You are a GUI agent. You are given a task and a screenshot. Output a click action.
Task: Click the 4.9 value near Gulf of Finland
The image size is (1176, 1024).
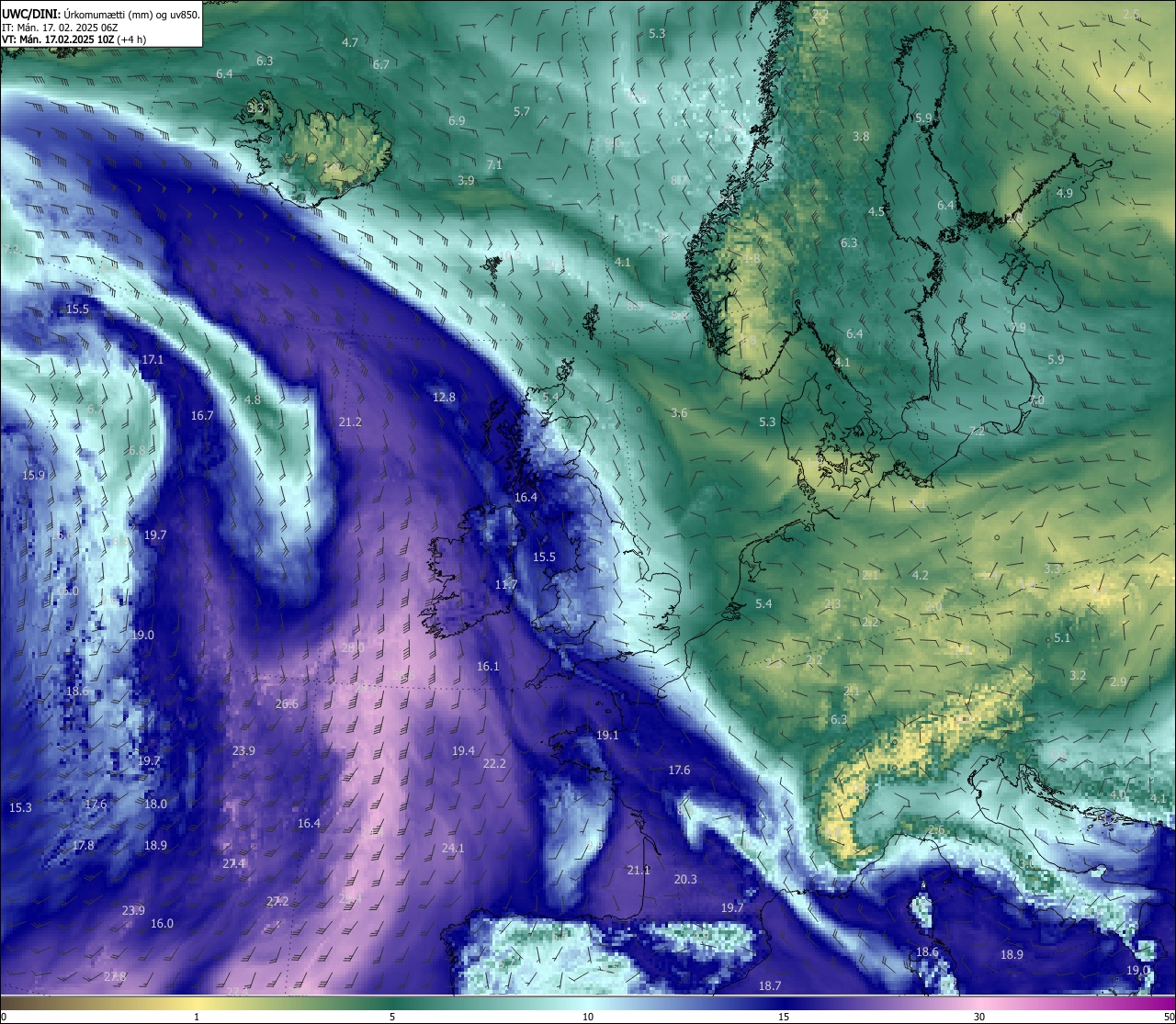(x=1065, y=194)
